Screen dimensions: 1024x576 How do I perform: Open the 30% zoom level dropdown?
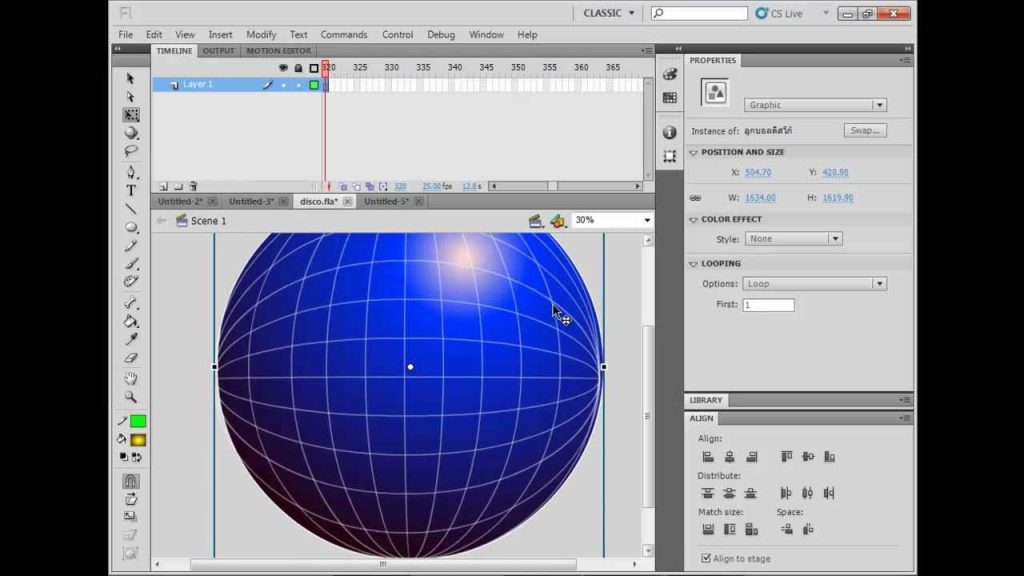(x=612, y=220)
